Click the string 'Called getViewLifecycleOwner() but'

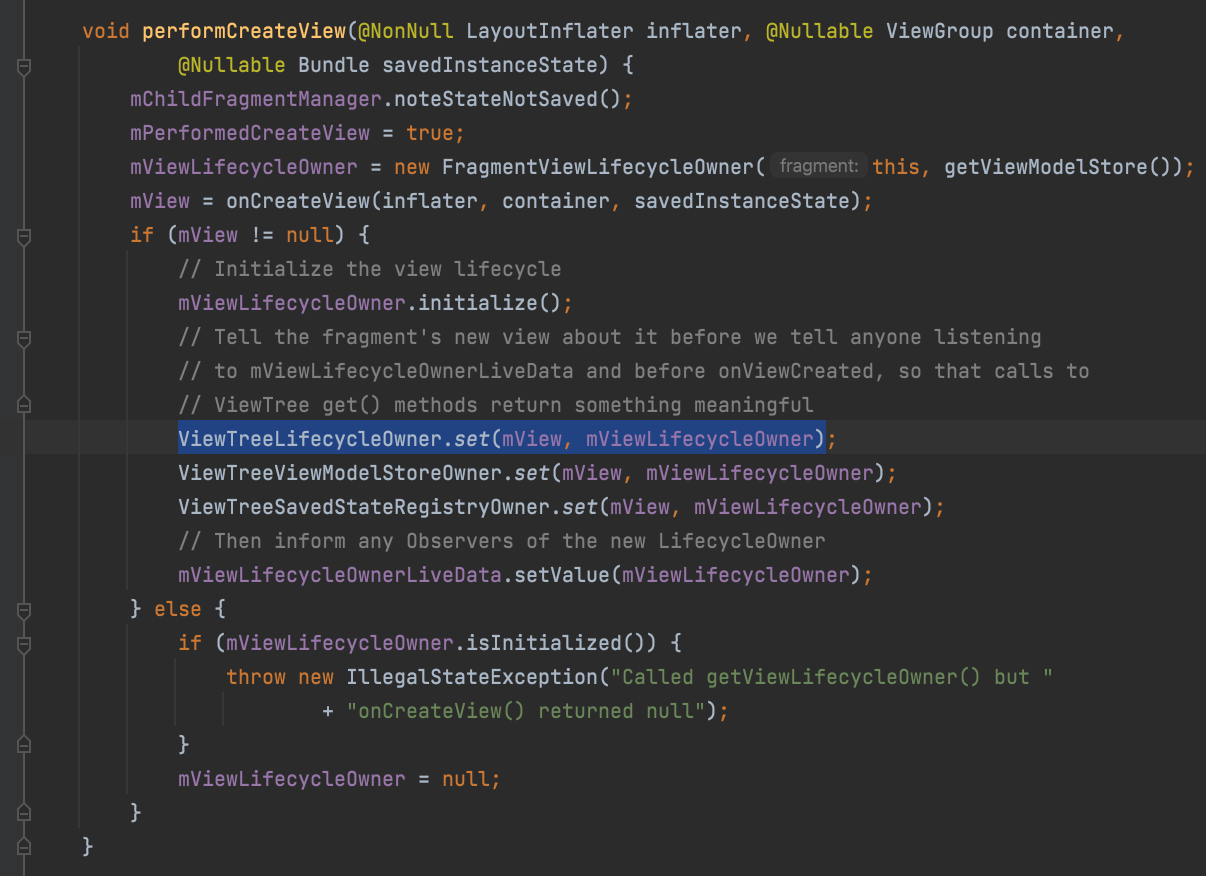pos(831,677)
